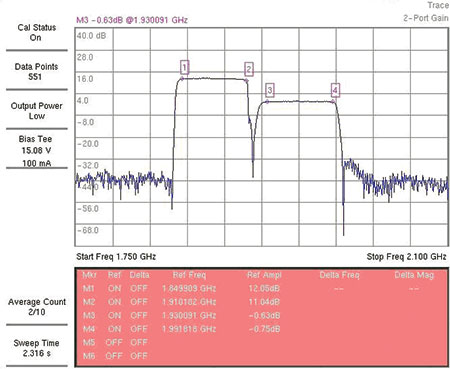
Task: Click the 40.0 dB top scale label
Action: (91, 36)
